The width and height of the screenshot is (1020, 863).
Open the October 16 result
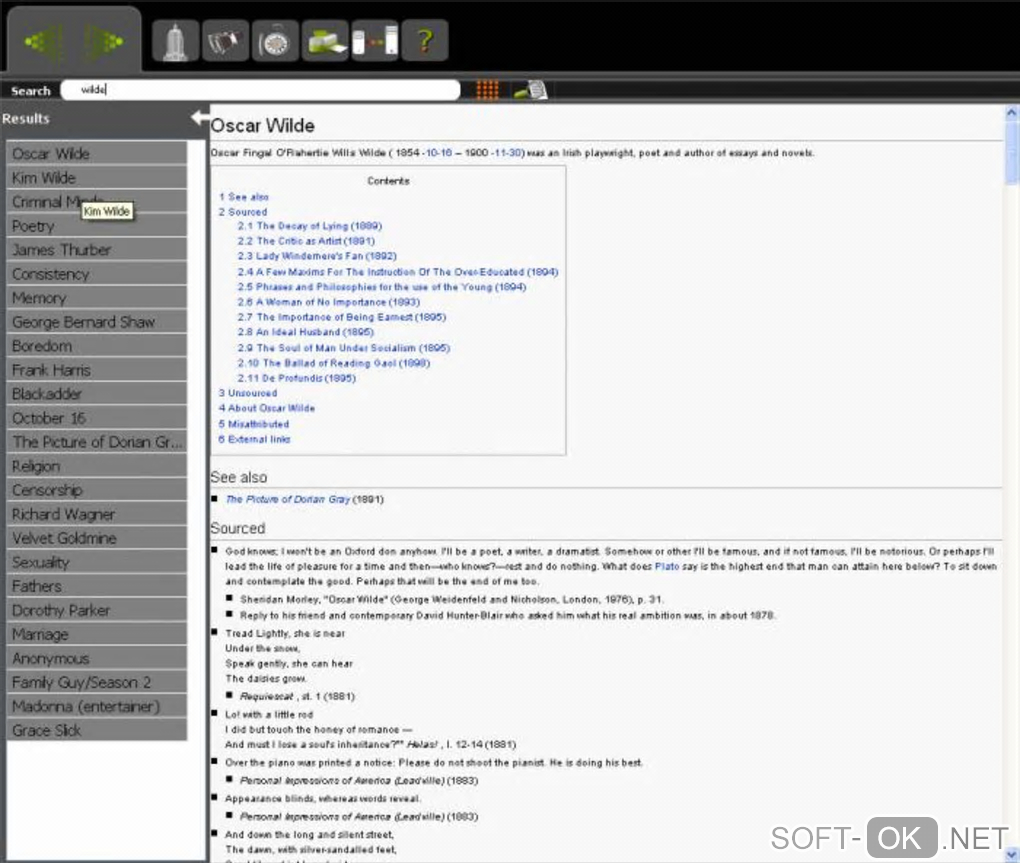pos(96,418)
